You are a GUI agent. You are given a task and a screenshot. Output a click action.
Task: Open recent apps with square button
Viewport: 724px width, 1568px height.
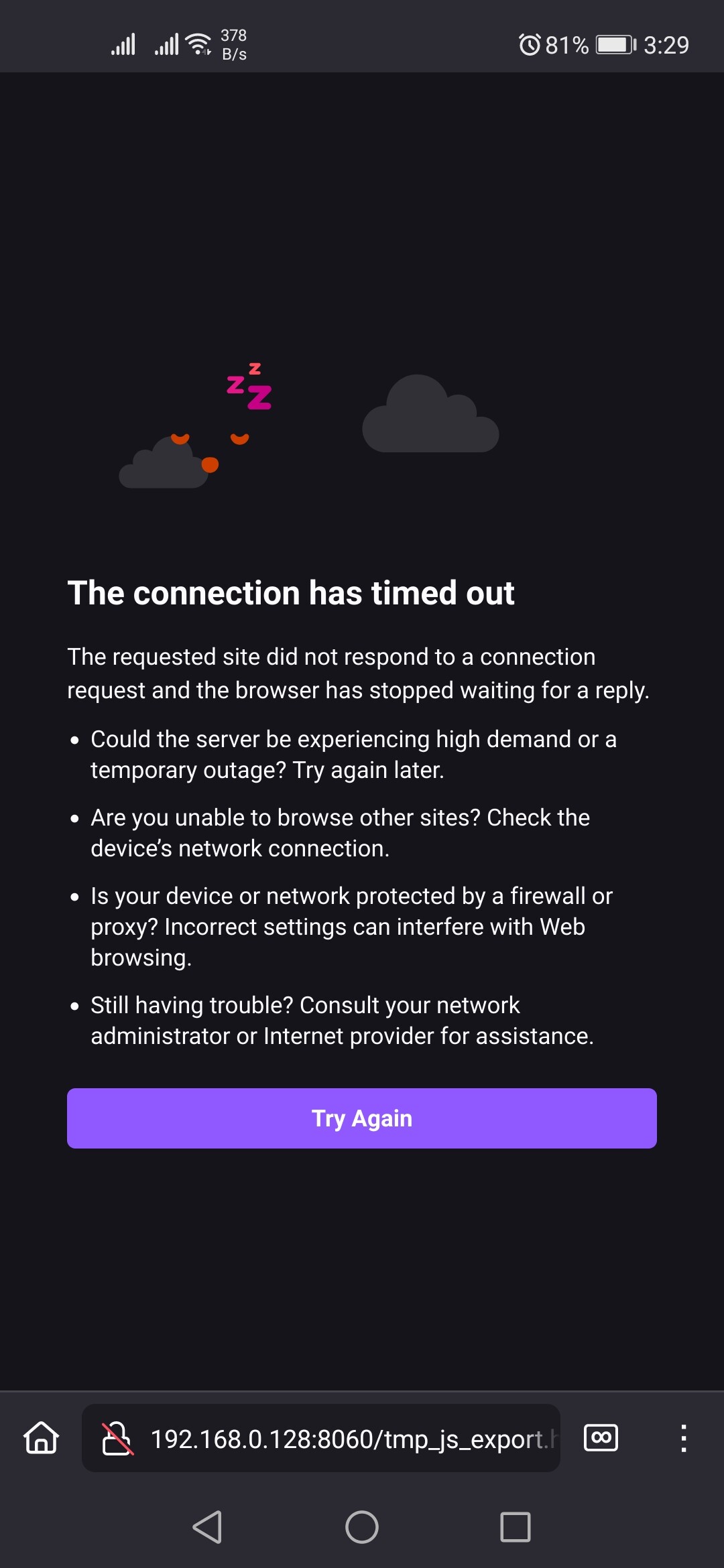(x=515, y=1527)
